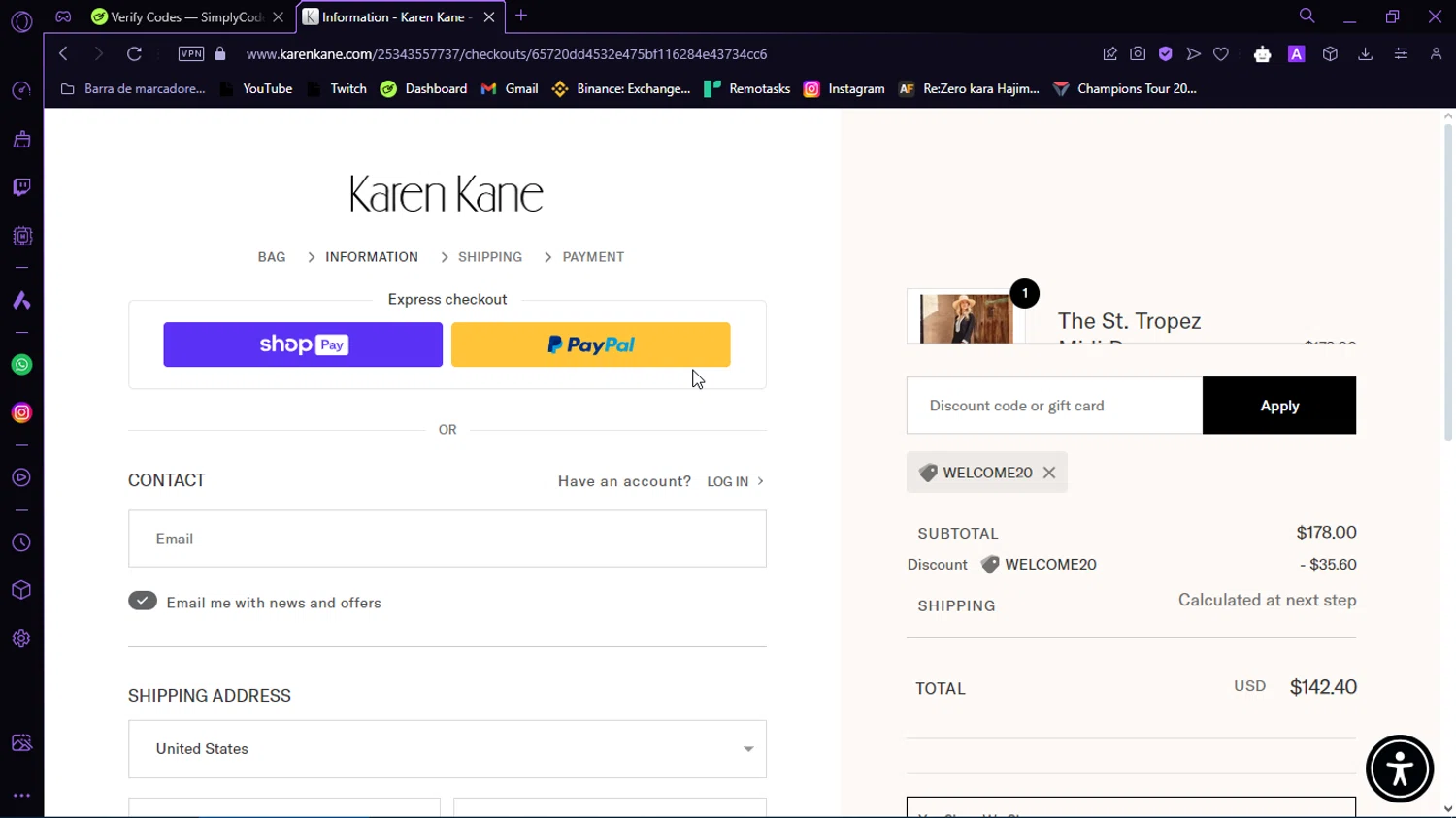
Task: Click the Karen Kane logo
Action: click(447, 194)
